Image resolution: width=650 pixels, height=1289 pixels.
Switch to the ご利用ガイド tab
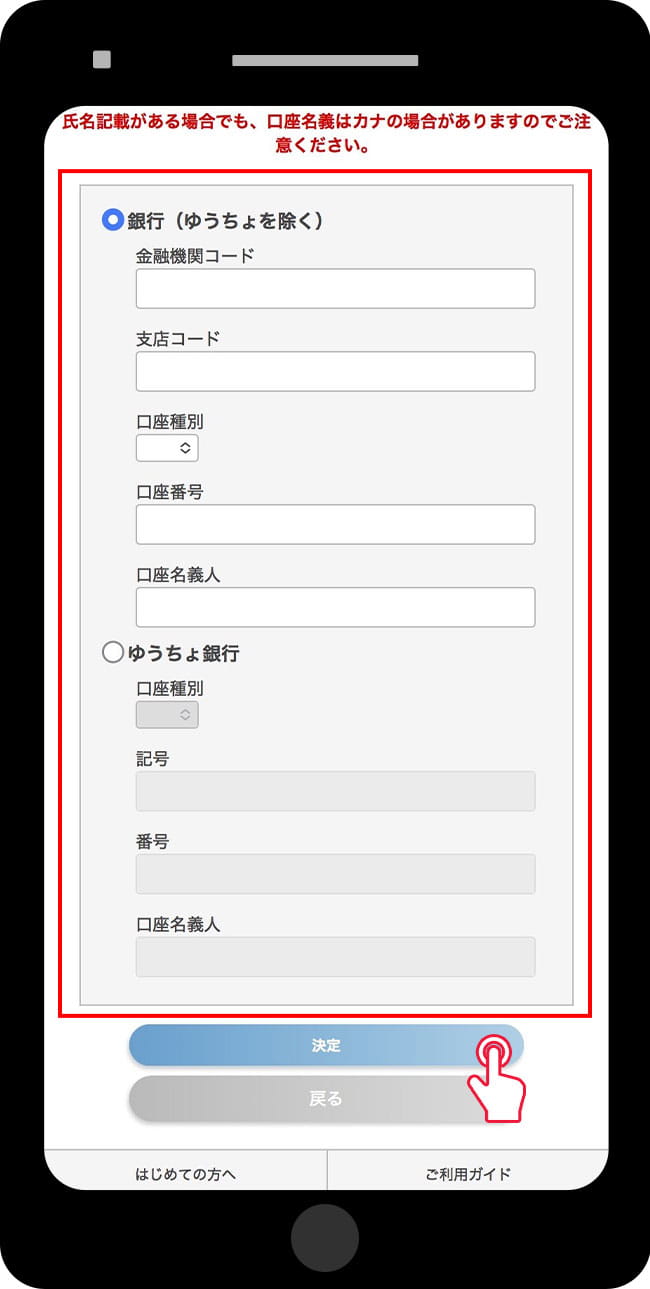click(468, 1173)
